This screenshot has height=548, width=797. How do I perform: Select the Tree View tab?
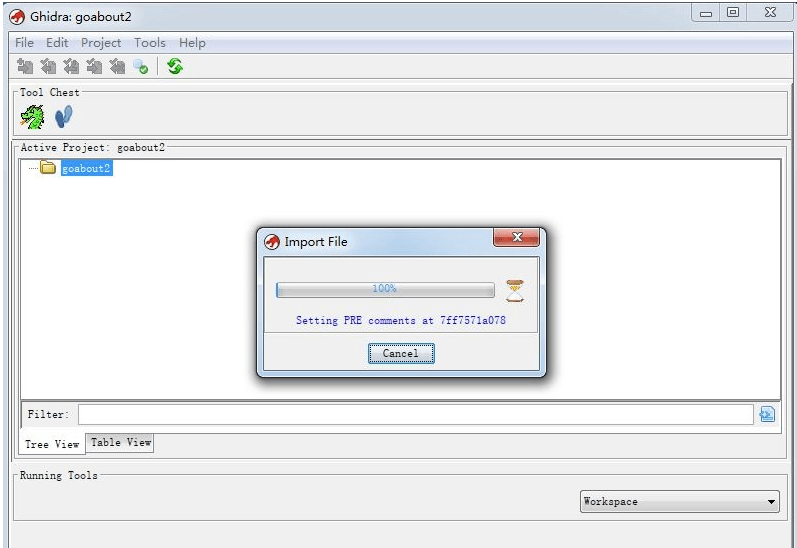[x=52, y=444]
